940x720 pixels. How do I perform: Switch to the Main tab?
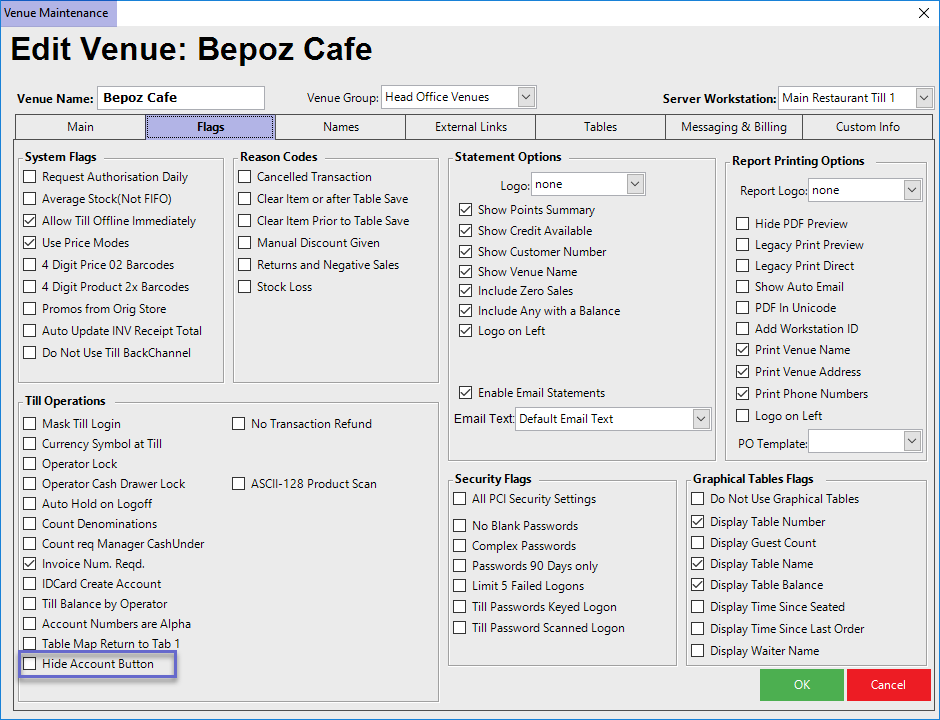[80, 127]
